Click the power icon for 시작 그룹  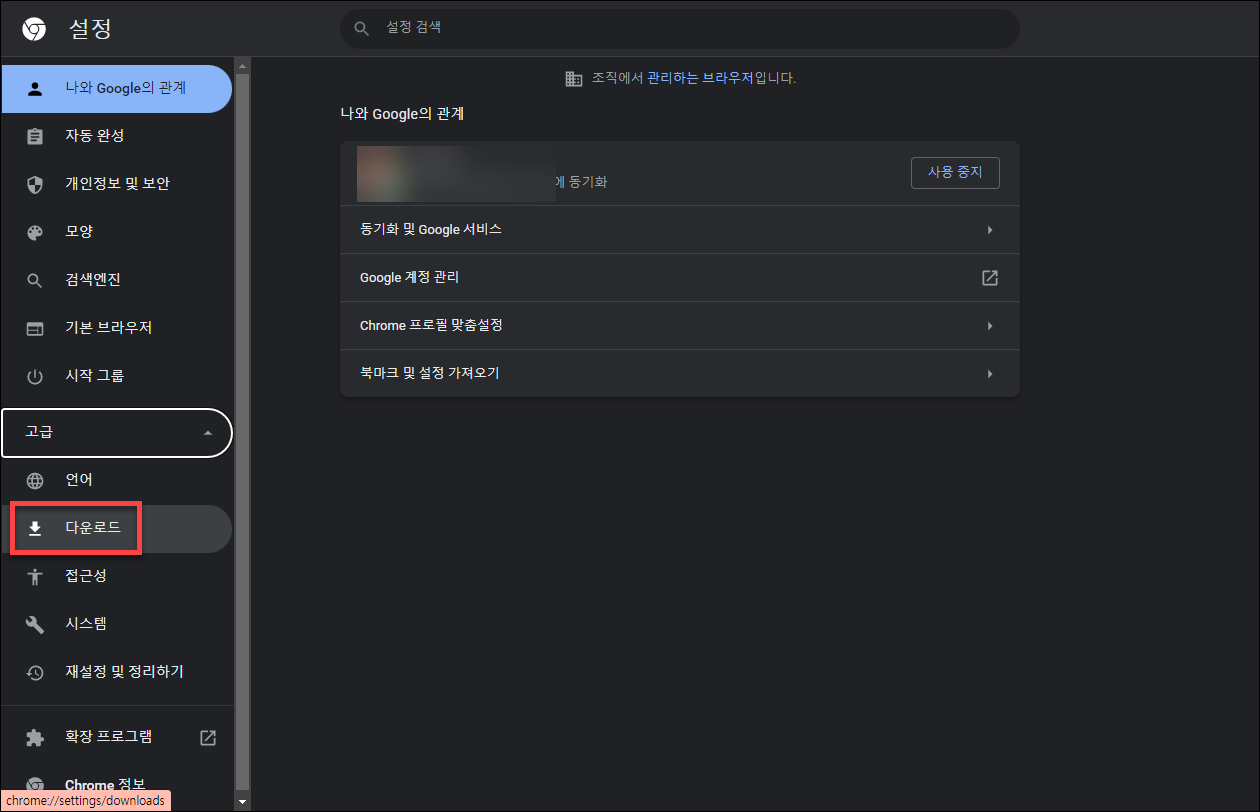(35, 376)
